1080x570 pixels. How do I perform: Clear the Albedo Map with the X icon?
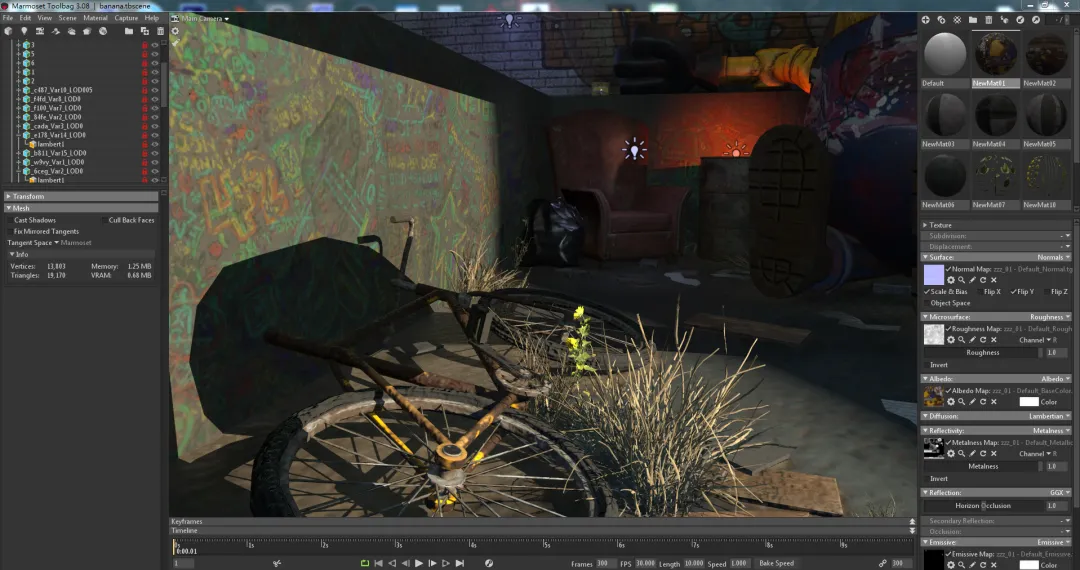993,401
